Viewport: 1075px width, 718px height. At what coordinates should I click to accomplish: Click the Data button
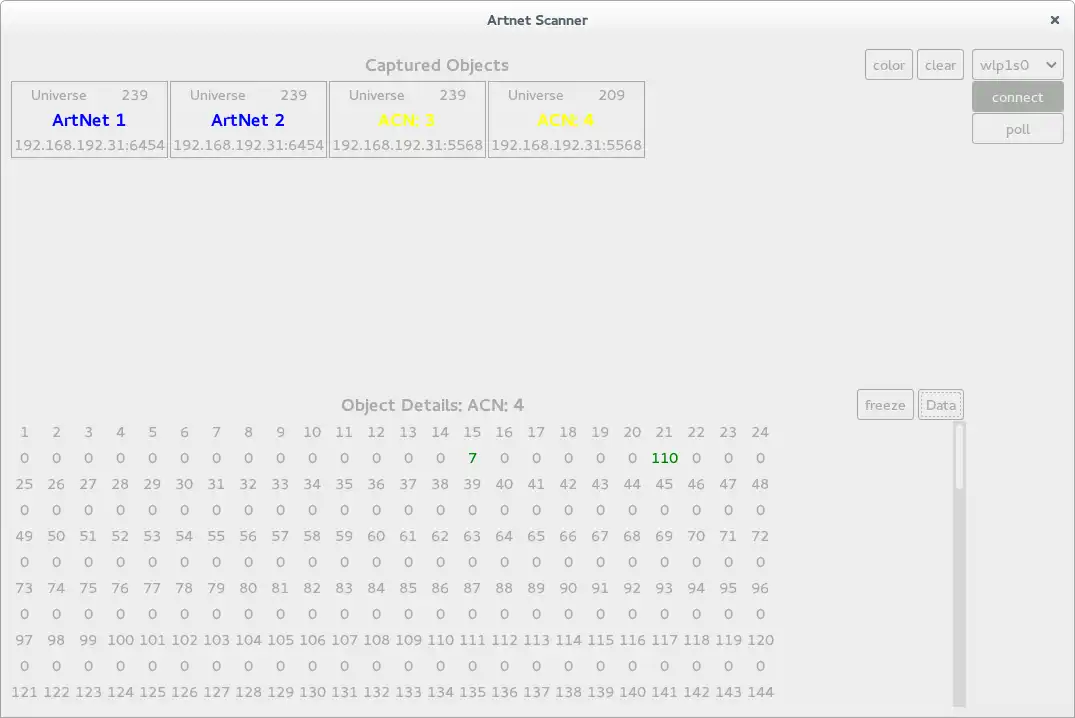tap(941, 405)
